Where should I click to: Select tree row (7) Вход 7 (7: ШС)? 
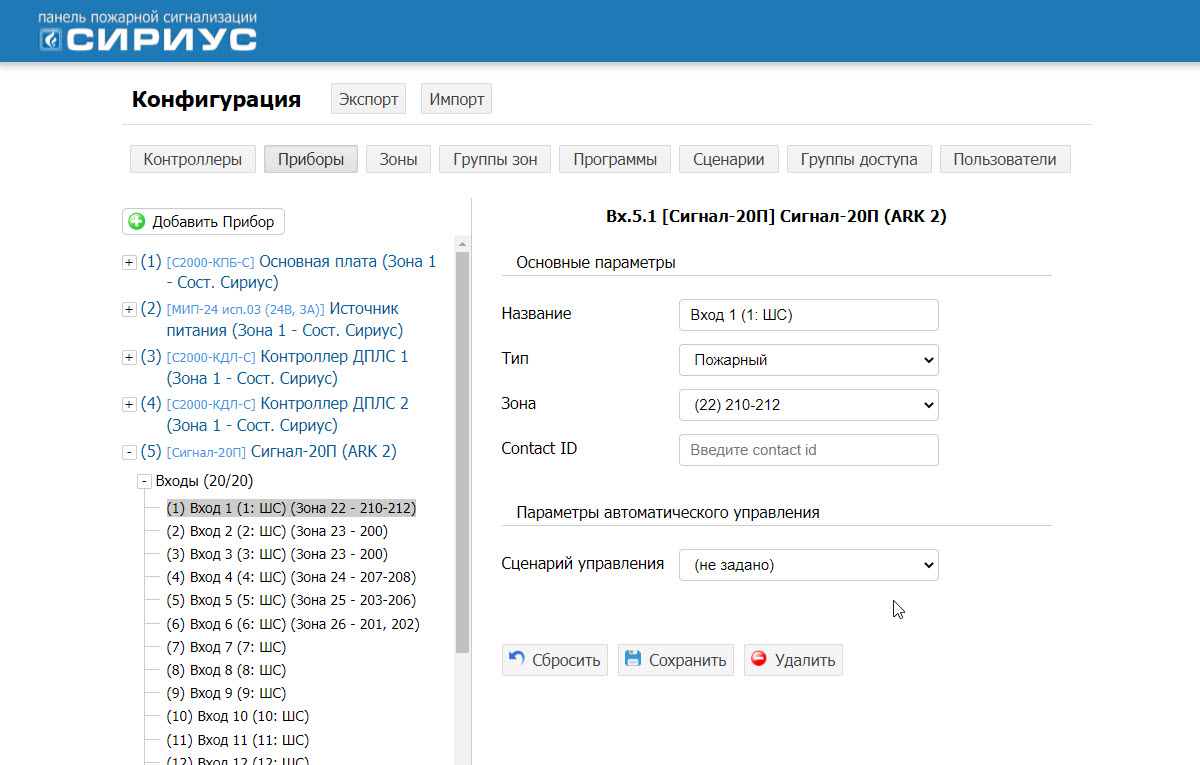226,647
